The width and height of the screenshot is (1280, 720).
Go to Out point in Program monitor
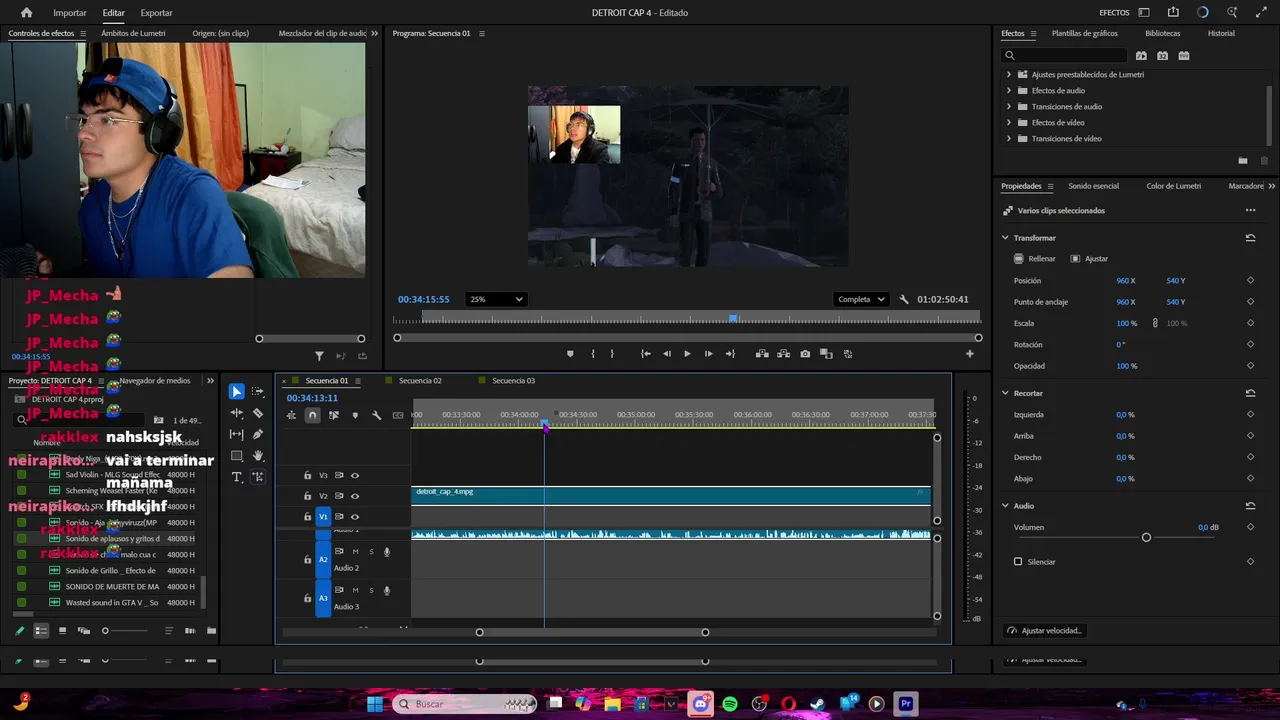(x=730, y=354)
